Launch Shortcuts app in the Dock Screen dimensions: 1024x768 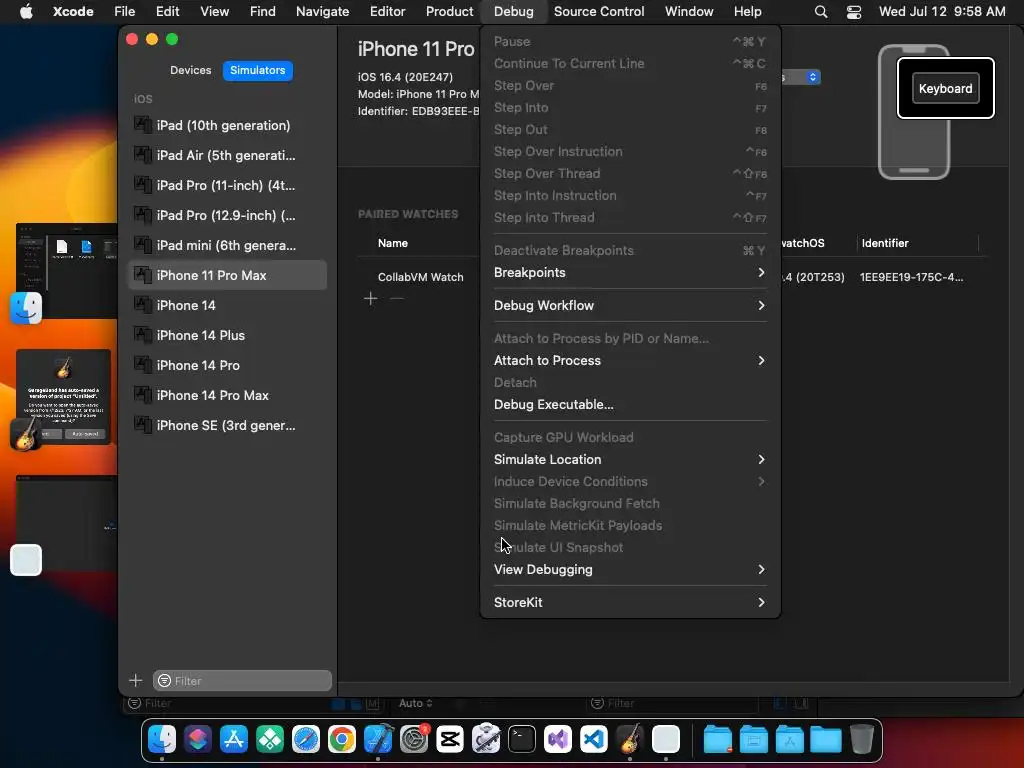click(198, 739)
